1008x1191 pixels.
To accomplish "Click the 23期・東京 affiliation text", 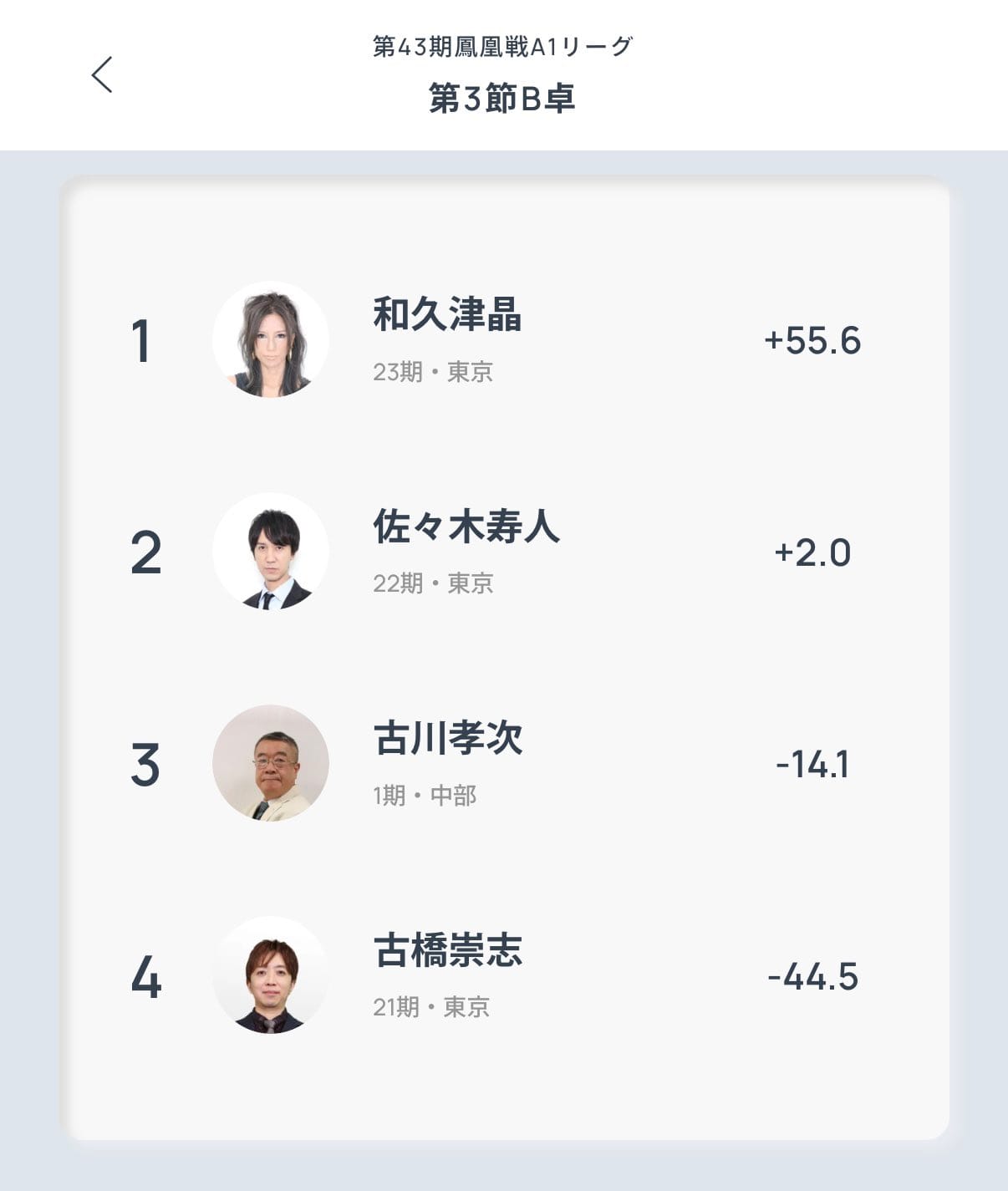I will [x=433, y=371].
